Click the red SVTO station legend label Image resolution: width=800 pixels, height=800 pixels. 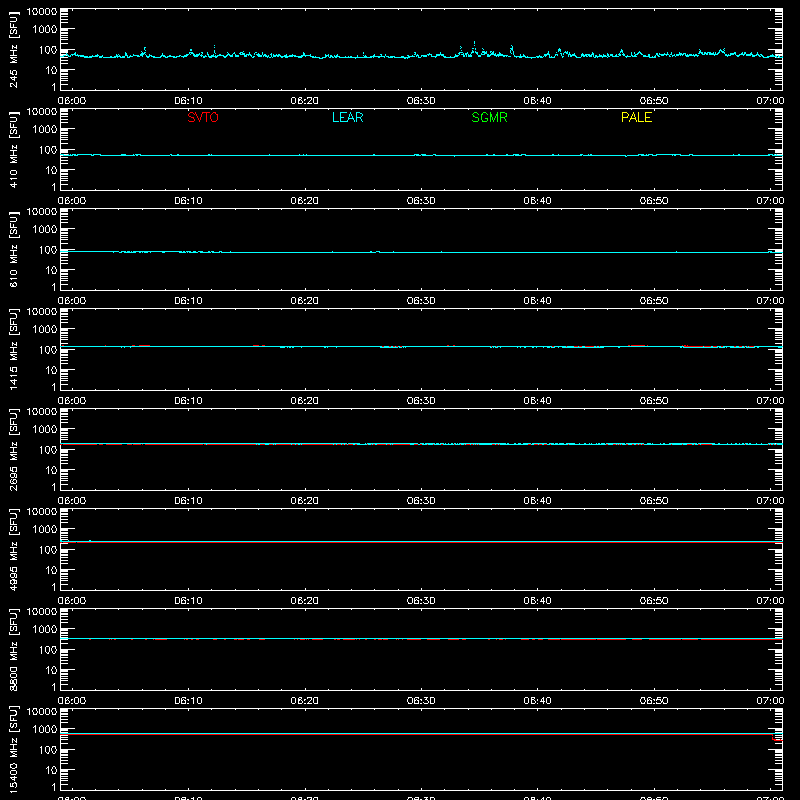pyautogui.click(x=203, y=117)
